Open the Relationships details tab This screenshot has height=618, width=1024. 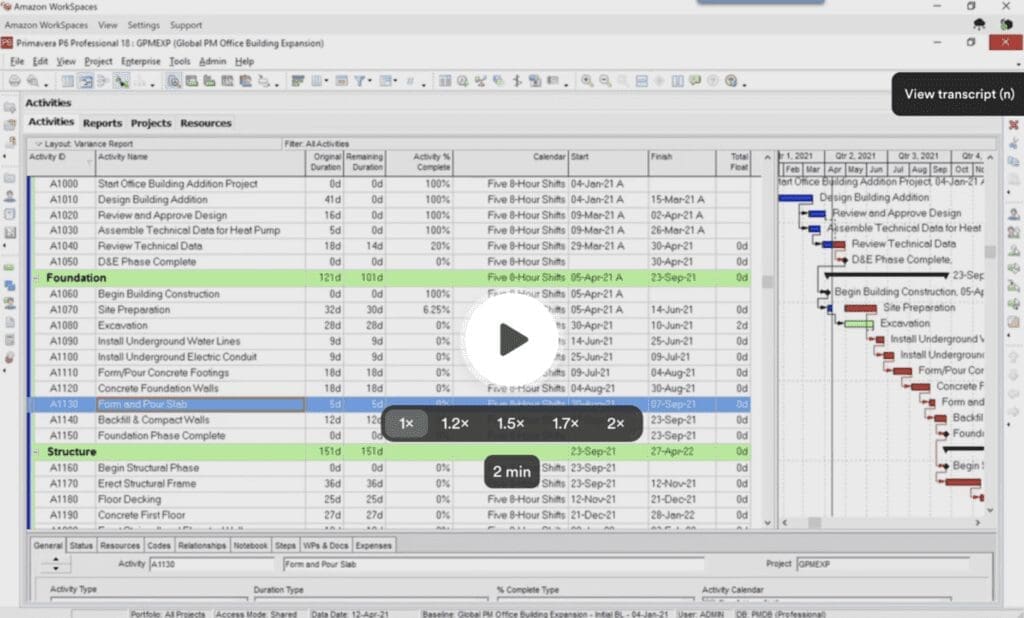[202, 545]
